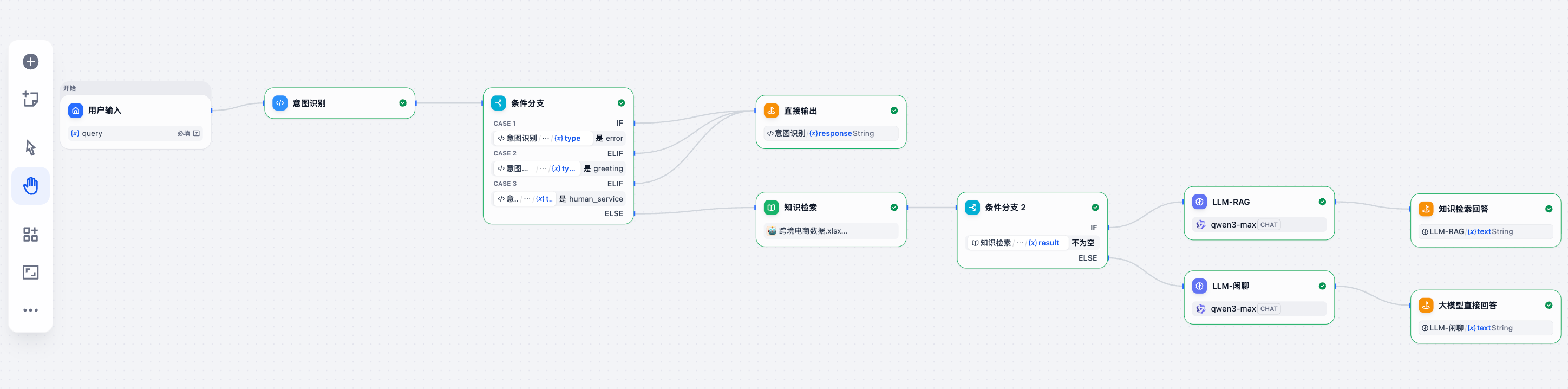Click the 知识检索 node title
The width and height of the screenshot is (1568, 389).
coord(800,208)
